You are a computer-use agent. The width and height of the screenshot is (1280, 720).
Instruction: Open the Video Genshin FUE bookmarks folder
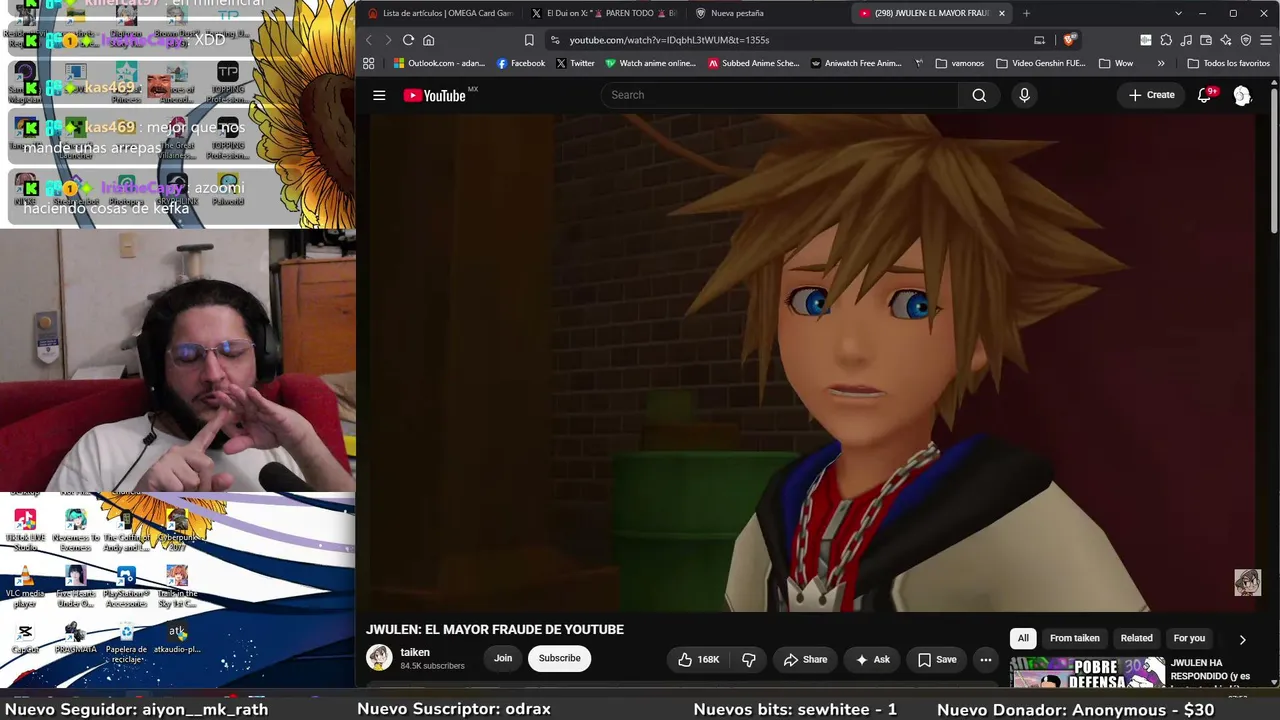pyautogui.click(x=1040, y=63)
